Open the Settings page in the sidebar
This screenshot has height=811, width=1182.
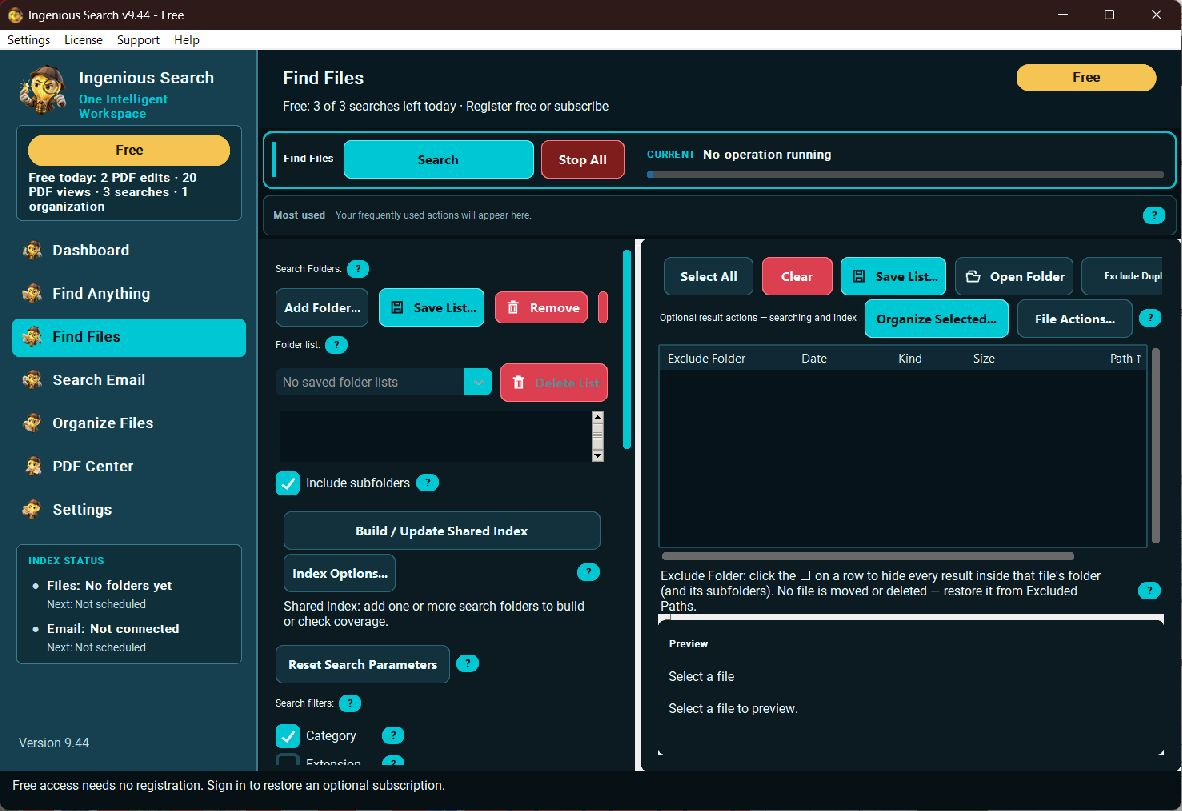coord(129,510)
